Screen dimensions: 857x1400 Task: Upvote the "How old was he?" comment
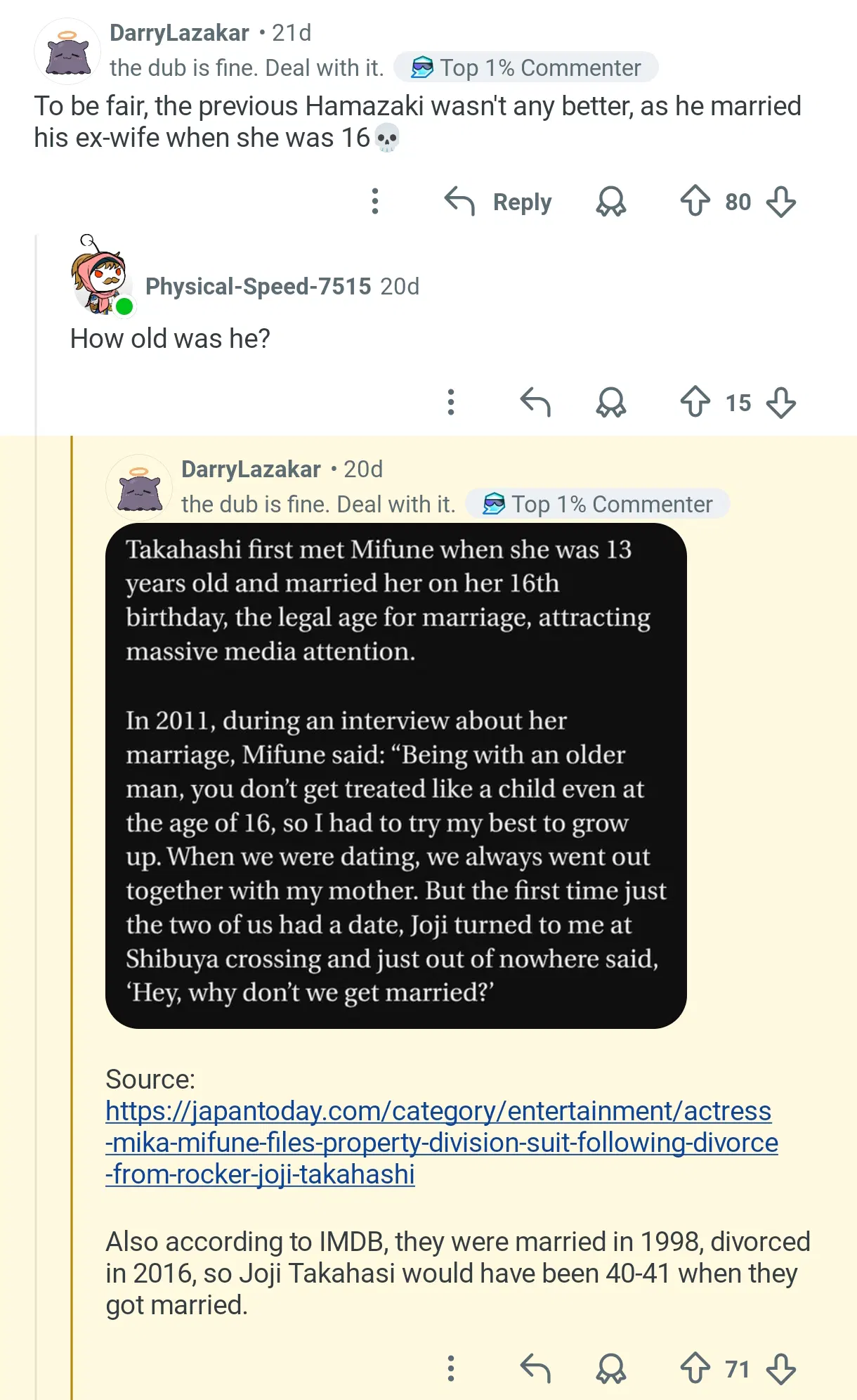click(695, 402)
